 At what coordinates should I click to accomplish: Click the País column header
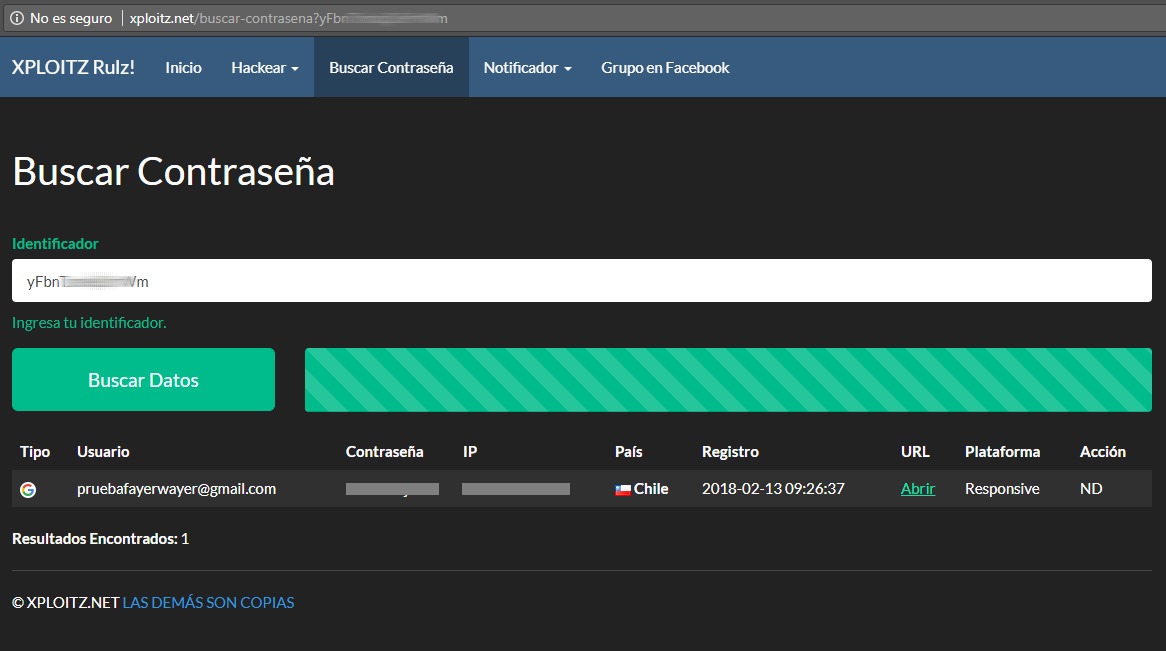tap(628, 452)
